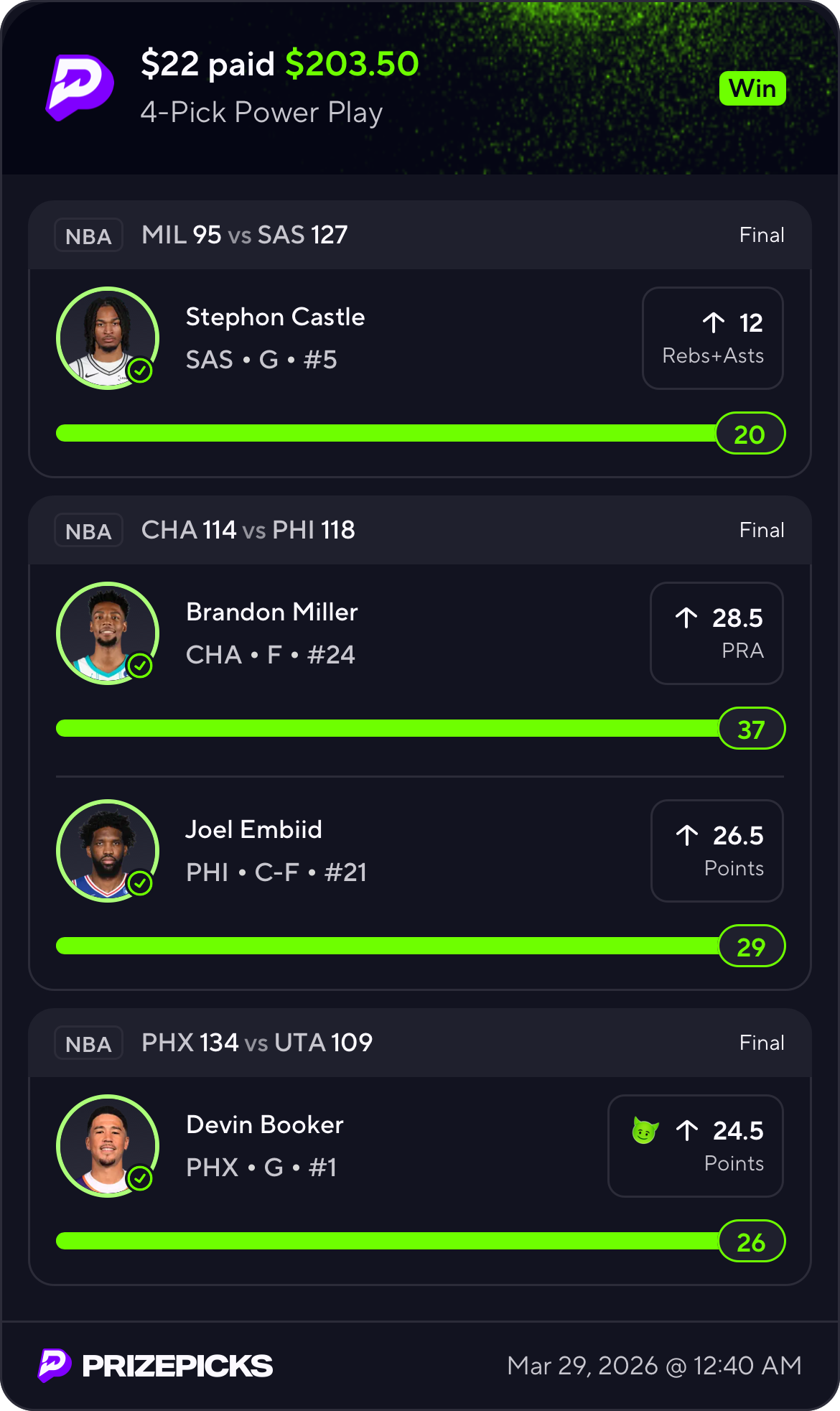This screenshot has height=1411, width=840.
Task: Click the NBA tag for MIL vs SAS
Action: 88,236
